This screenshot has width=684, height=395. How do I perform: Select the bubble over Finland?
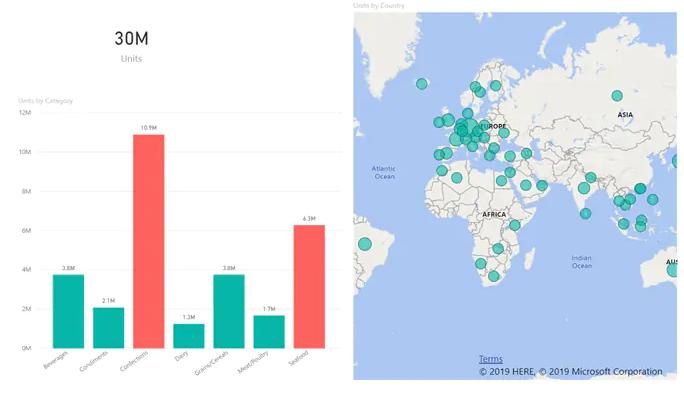pos(495,86)
